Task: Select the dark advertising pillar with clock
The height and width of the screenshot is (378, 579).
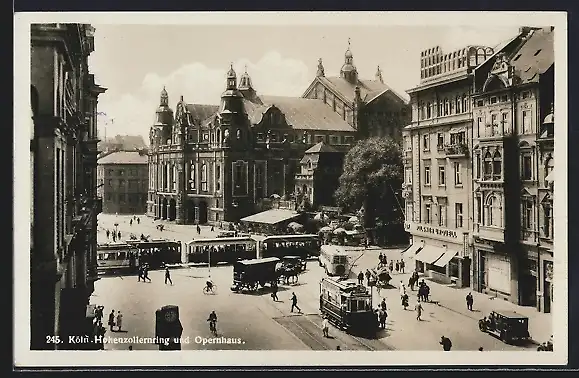Action: point(168,327)
